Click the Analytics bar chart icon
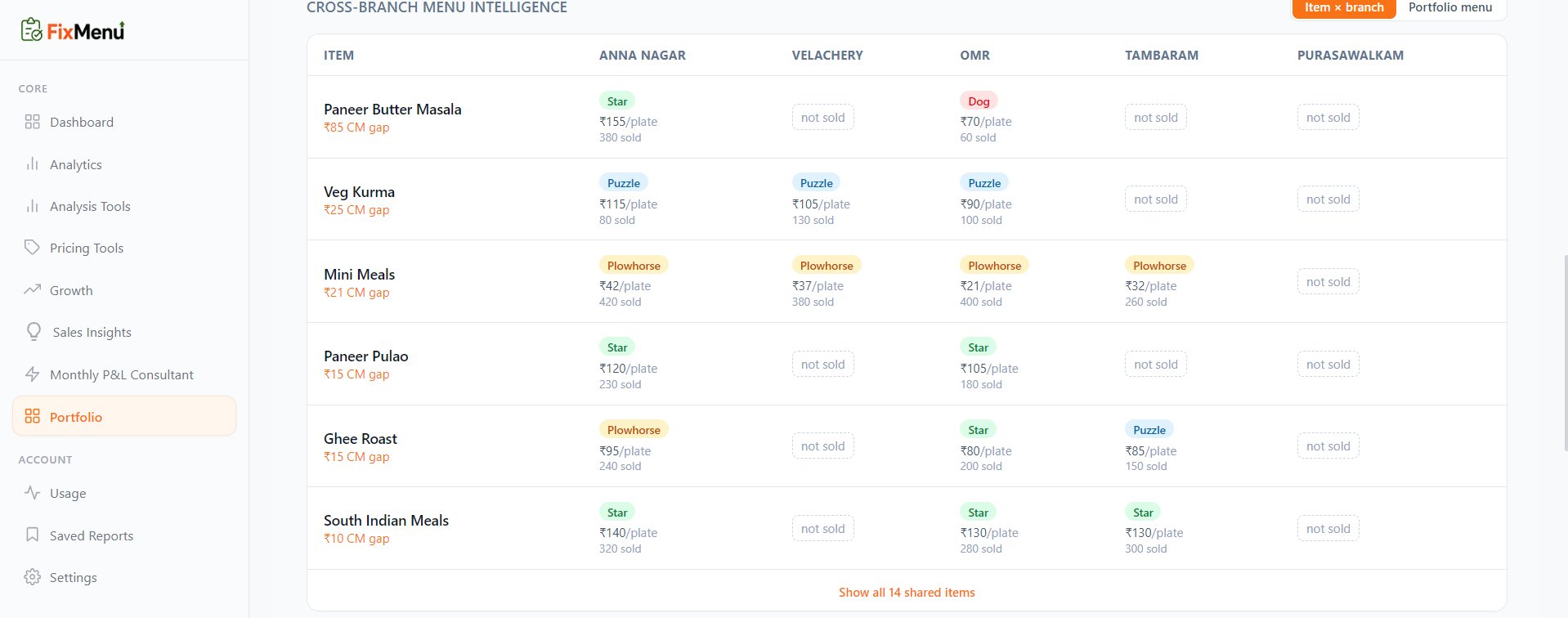Image resolution: width=1568 pixels, height=618 pixels. coord(32,164)
